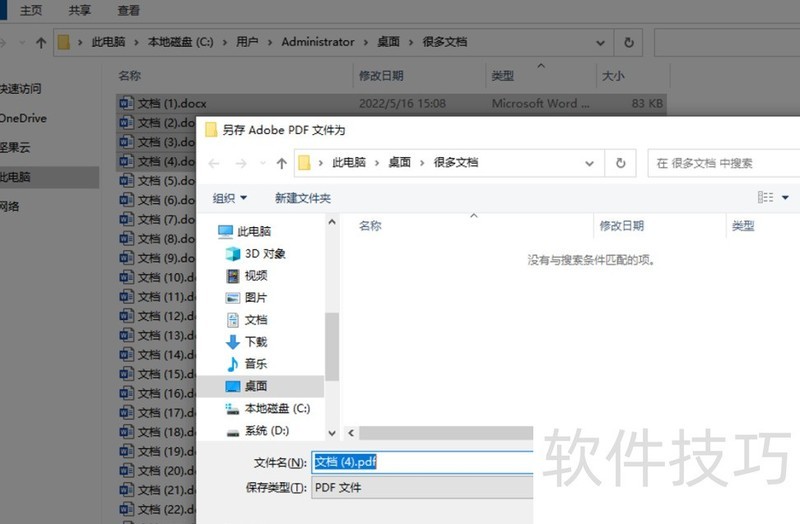Expand save dialog address dropdown
This screenshot has height=524, width=800.
[x=589, y=163]
